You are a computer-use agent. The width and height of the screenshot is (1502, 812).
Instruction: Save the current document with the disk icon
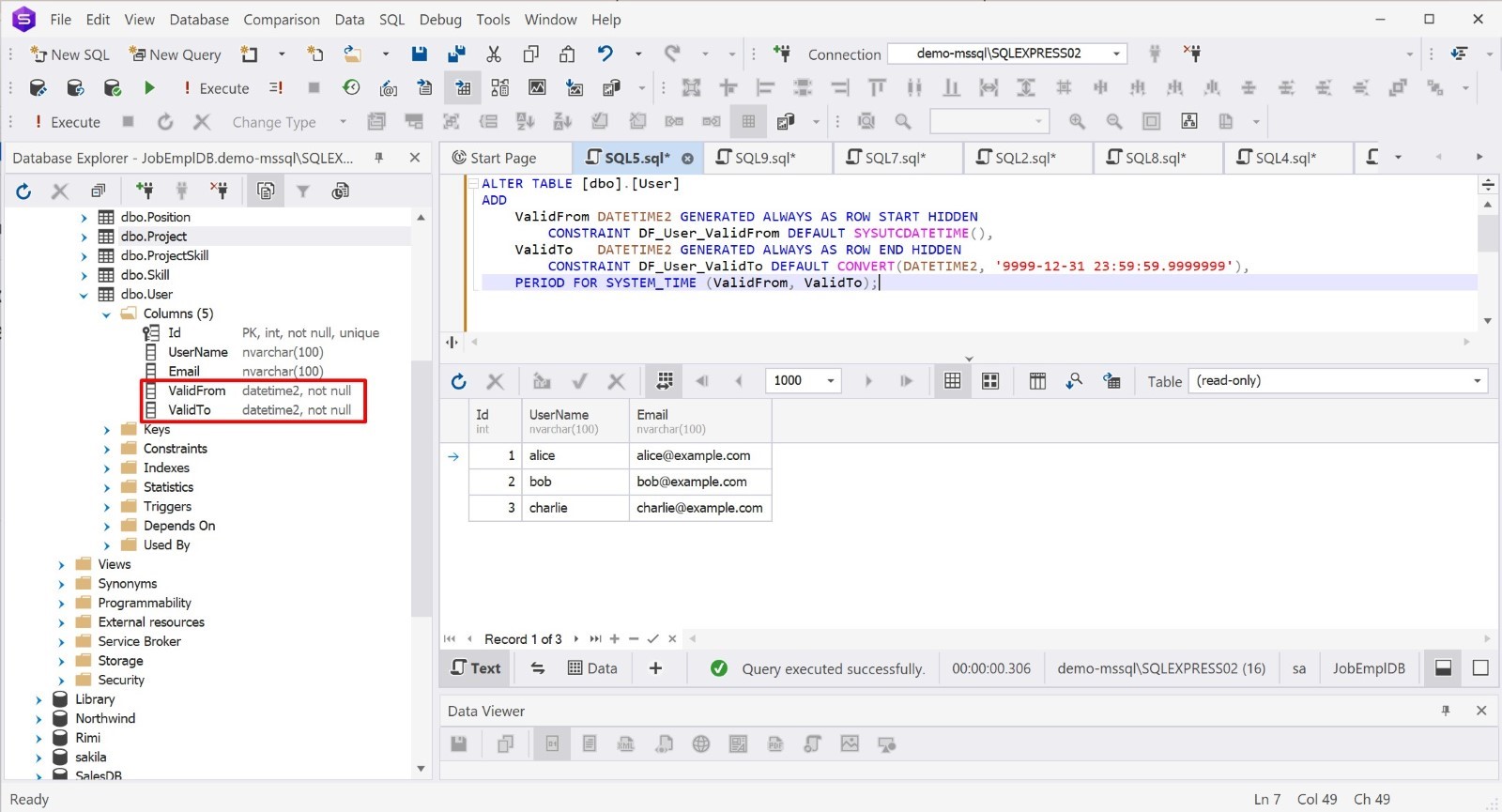tap(420, 54)
